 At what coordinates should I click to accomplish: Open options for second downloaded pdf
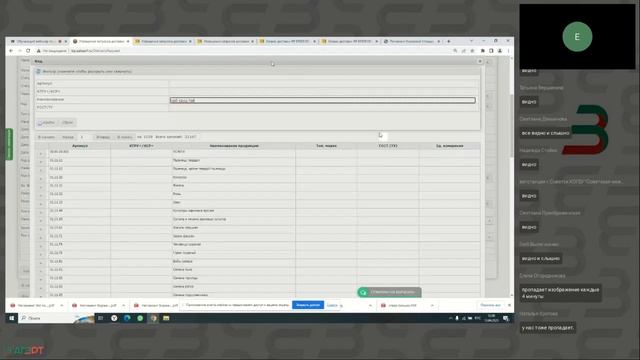point(123,305)
